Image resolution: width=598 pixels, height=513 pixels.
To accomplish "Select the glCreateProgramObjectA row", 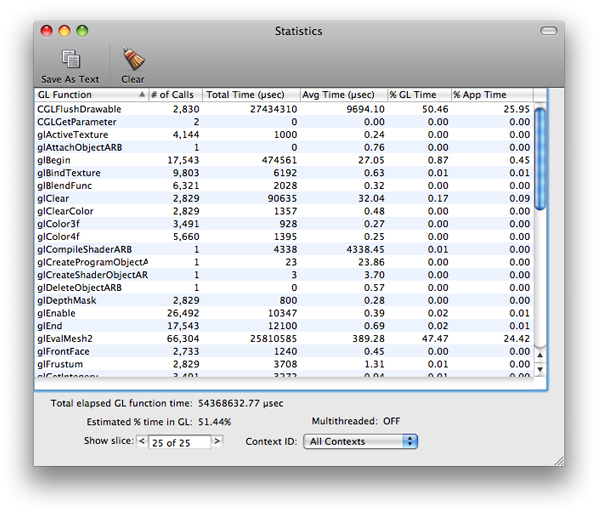I will (284, 262).
